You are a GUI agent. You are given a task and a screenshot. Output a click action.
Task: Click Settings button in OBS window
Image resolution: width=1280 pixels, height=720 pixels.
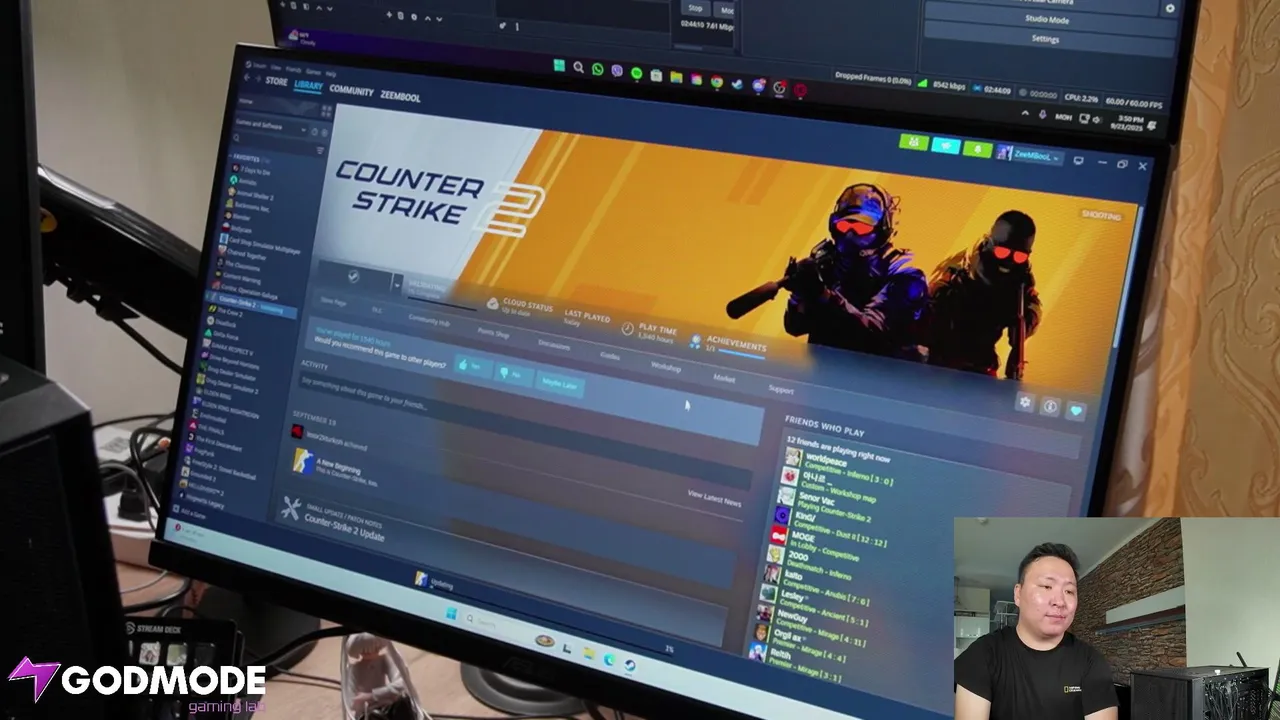(x=1046, y=39)
